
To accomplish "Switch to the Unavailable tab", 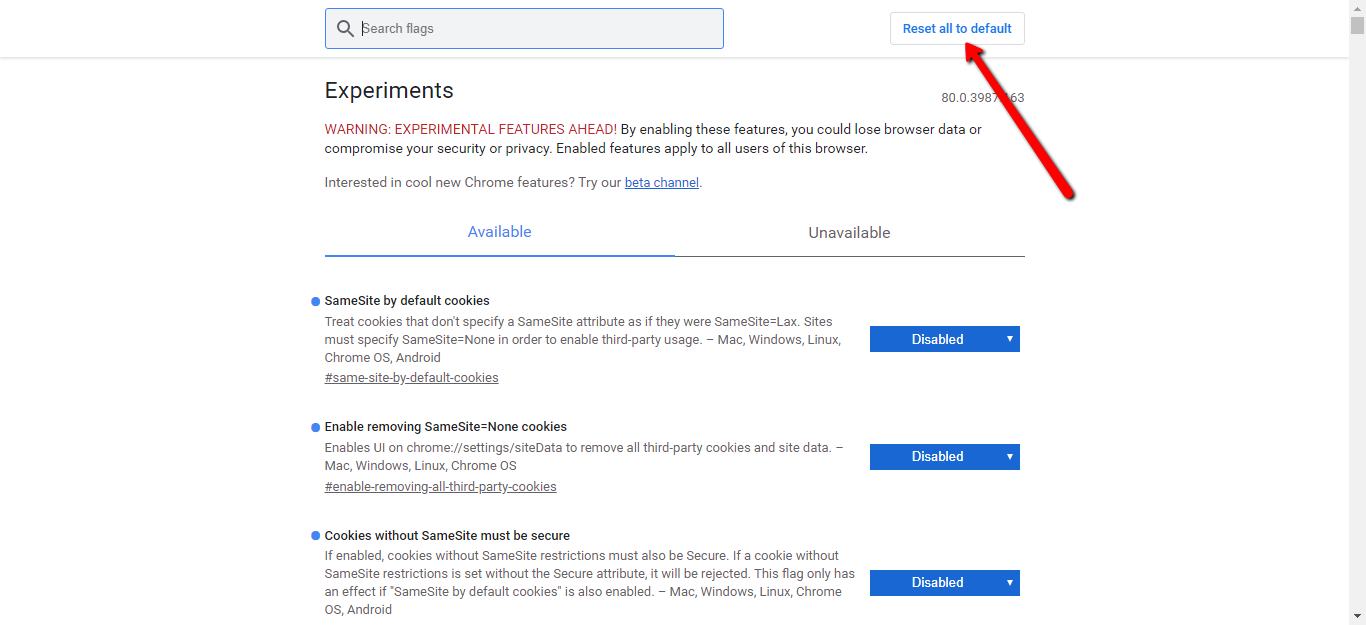I will [849, 233].
